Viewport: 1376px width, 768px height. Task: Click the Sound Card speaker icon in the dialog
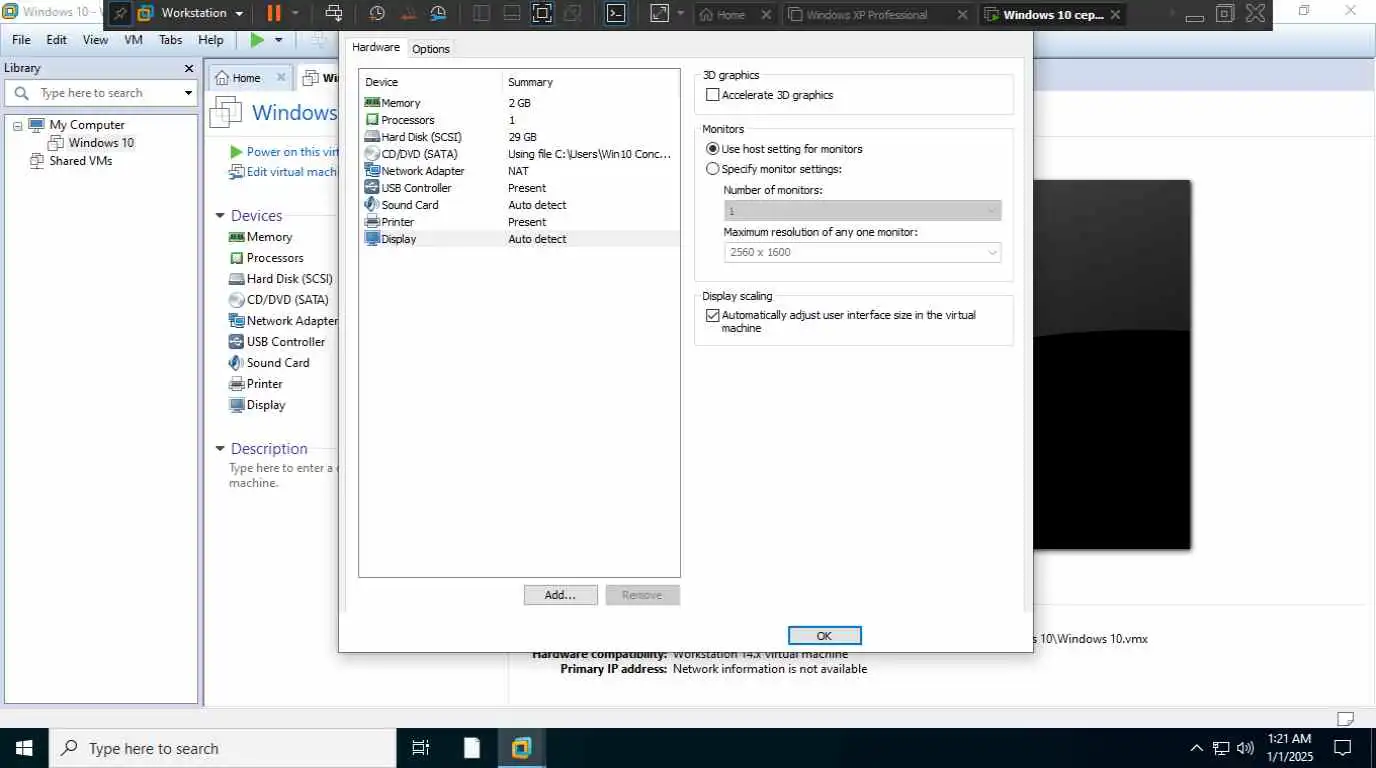pos(372,205)
